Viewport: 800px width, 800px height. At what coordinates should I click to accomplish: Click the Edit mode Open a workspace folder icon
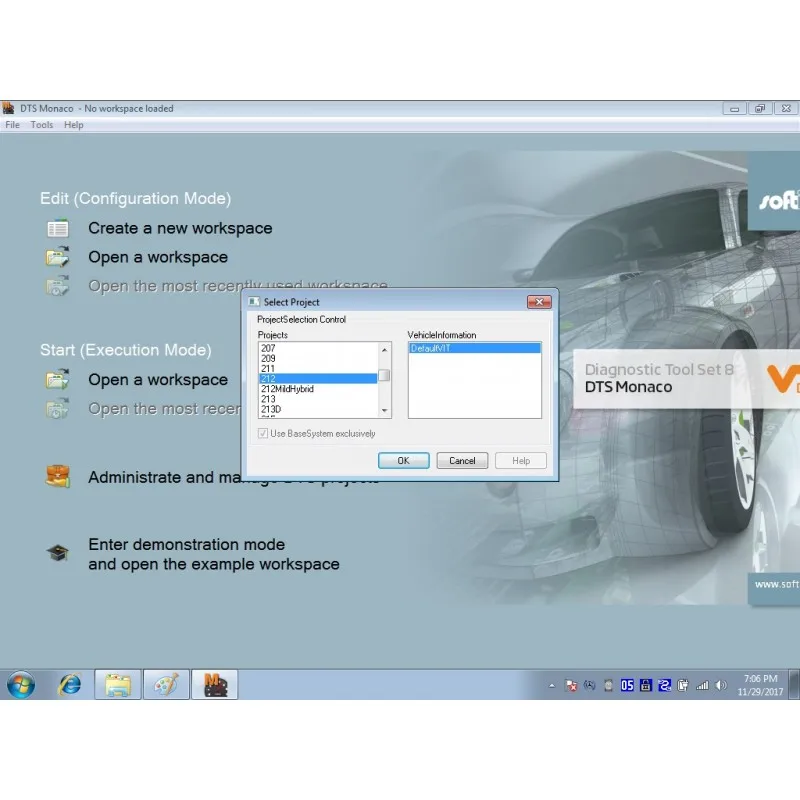pos(58,257)
